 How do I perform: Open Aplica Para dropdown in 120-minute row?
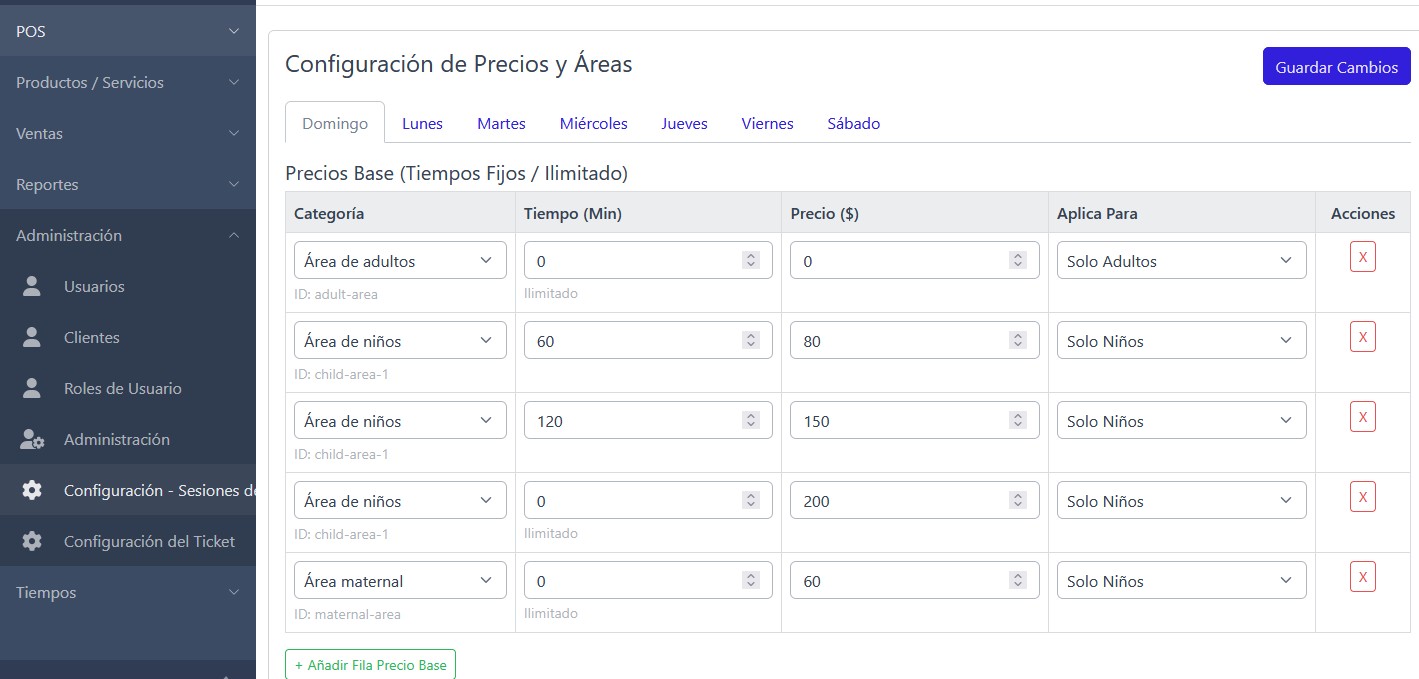pos(1181,420)
